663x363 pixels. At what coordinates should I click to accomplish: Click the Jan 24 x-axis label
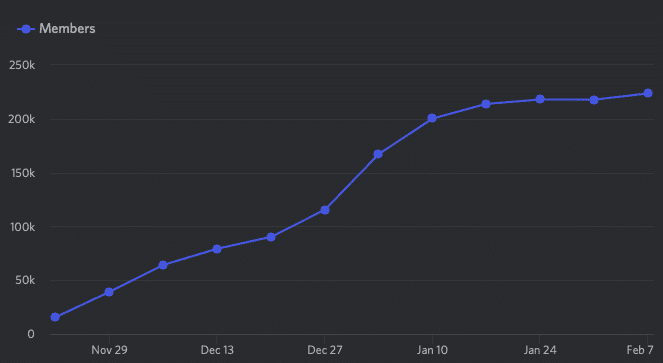point(540,350)
